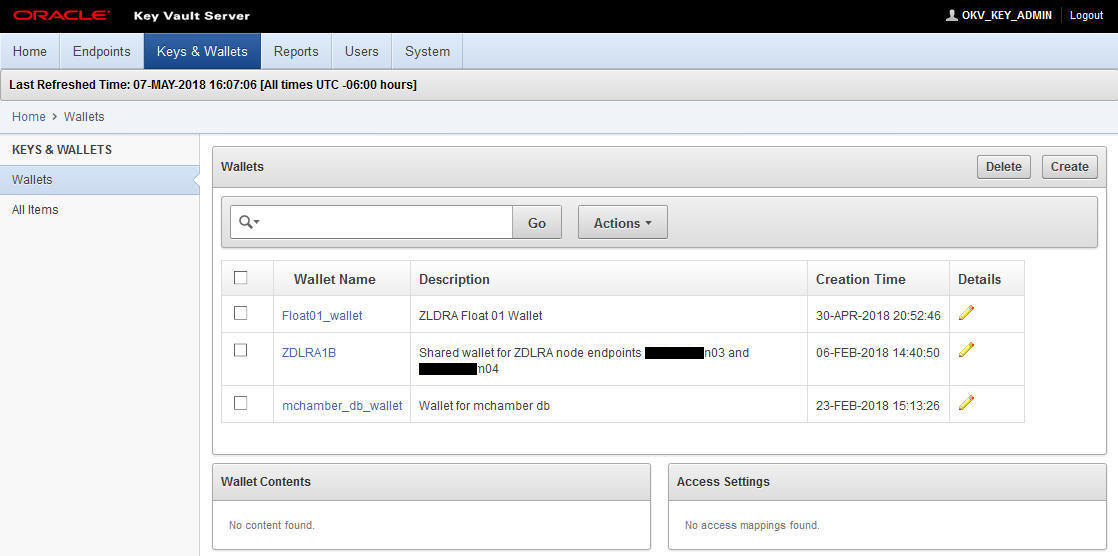Sort by the Creation Time column header

pos(861,279)
